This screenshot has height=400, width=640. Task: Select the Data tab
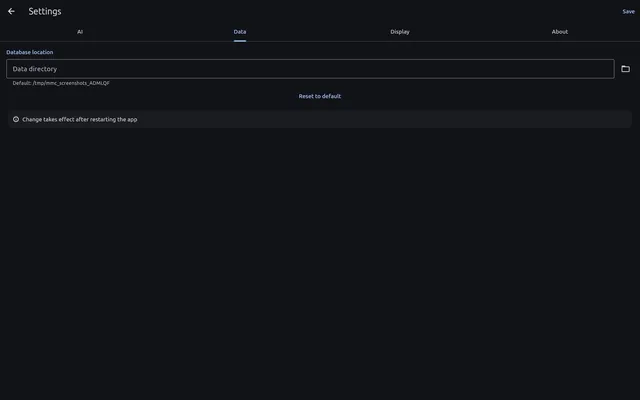[240, 32]
